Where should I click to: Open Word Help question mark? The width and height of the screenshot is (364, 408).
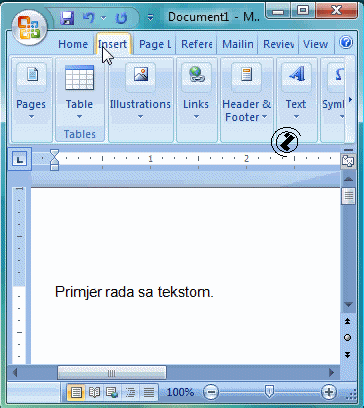pos(346,42)
